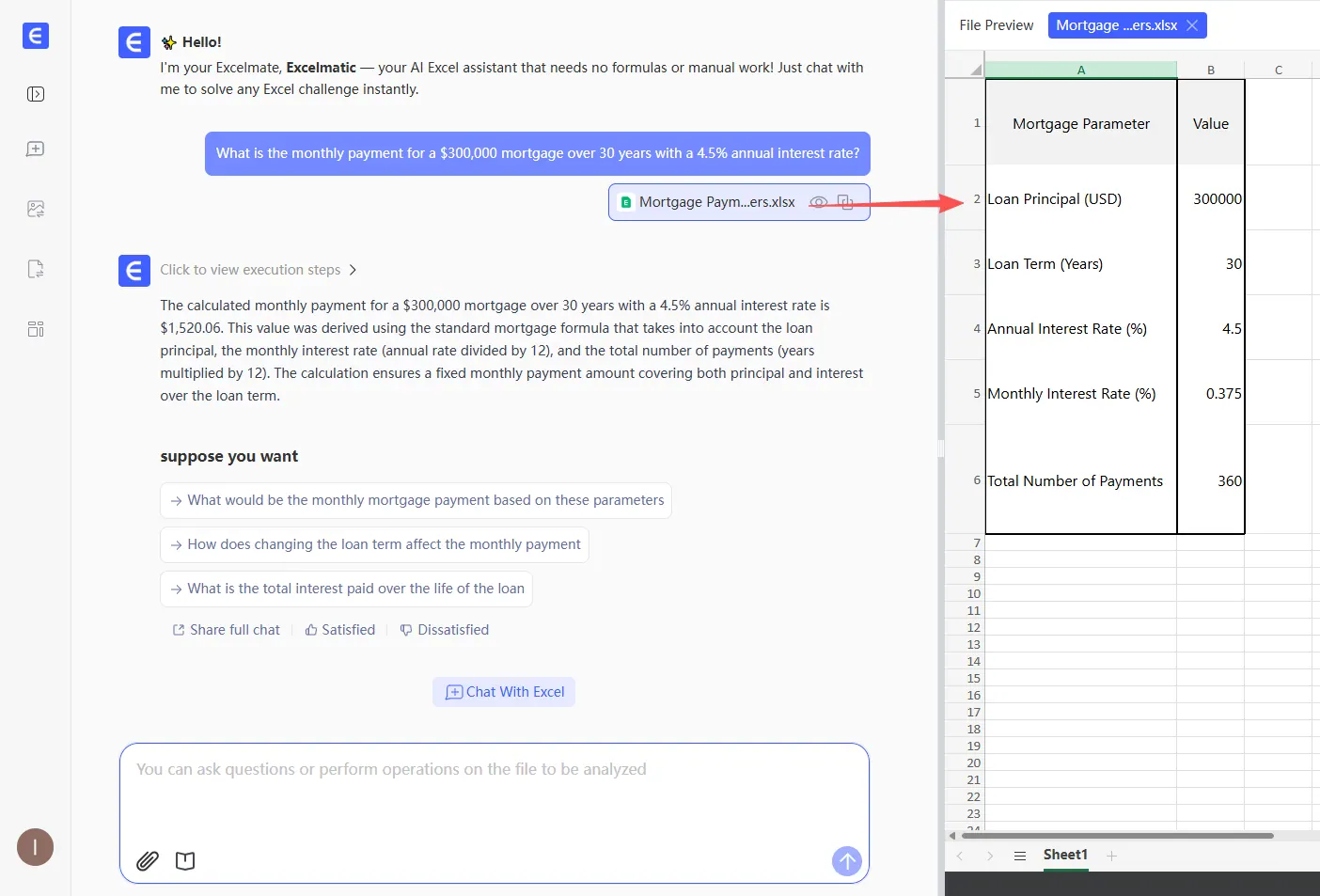This screenshot has height=896, width=1320.
Task: Close the Mortgage ...ers.xlsx preview tab
Action: [x=1192, y=25]
